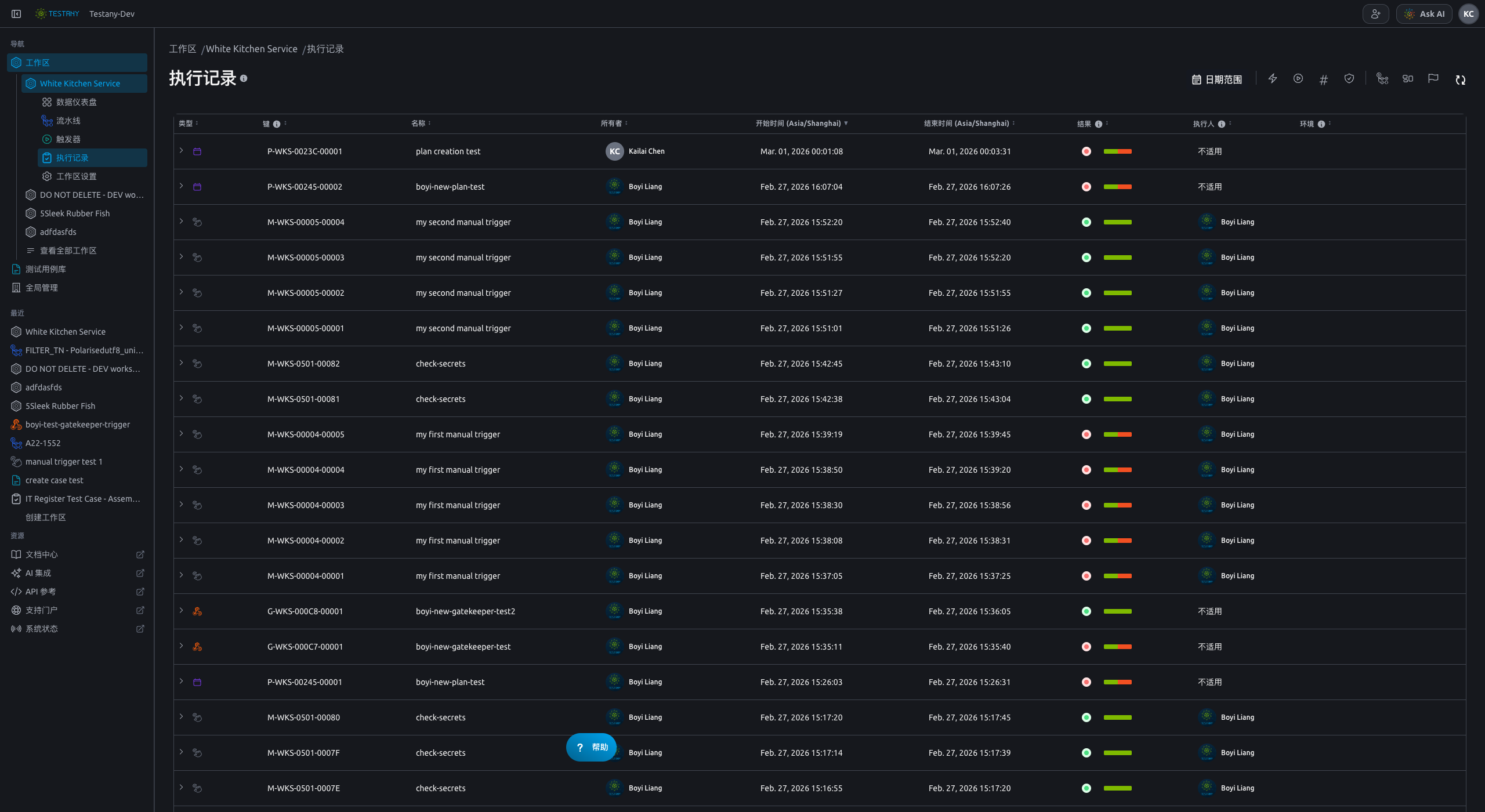The image size is (1485, 812).
Task: Click the pipeline filter icon in toolbar
Action: click(1382, 79)
